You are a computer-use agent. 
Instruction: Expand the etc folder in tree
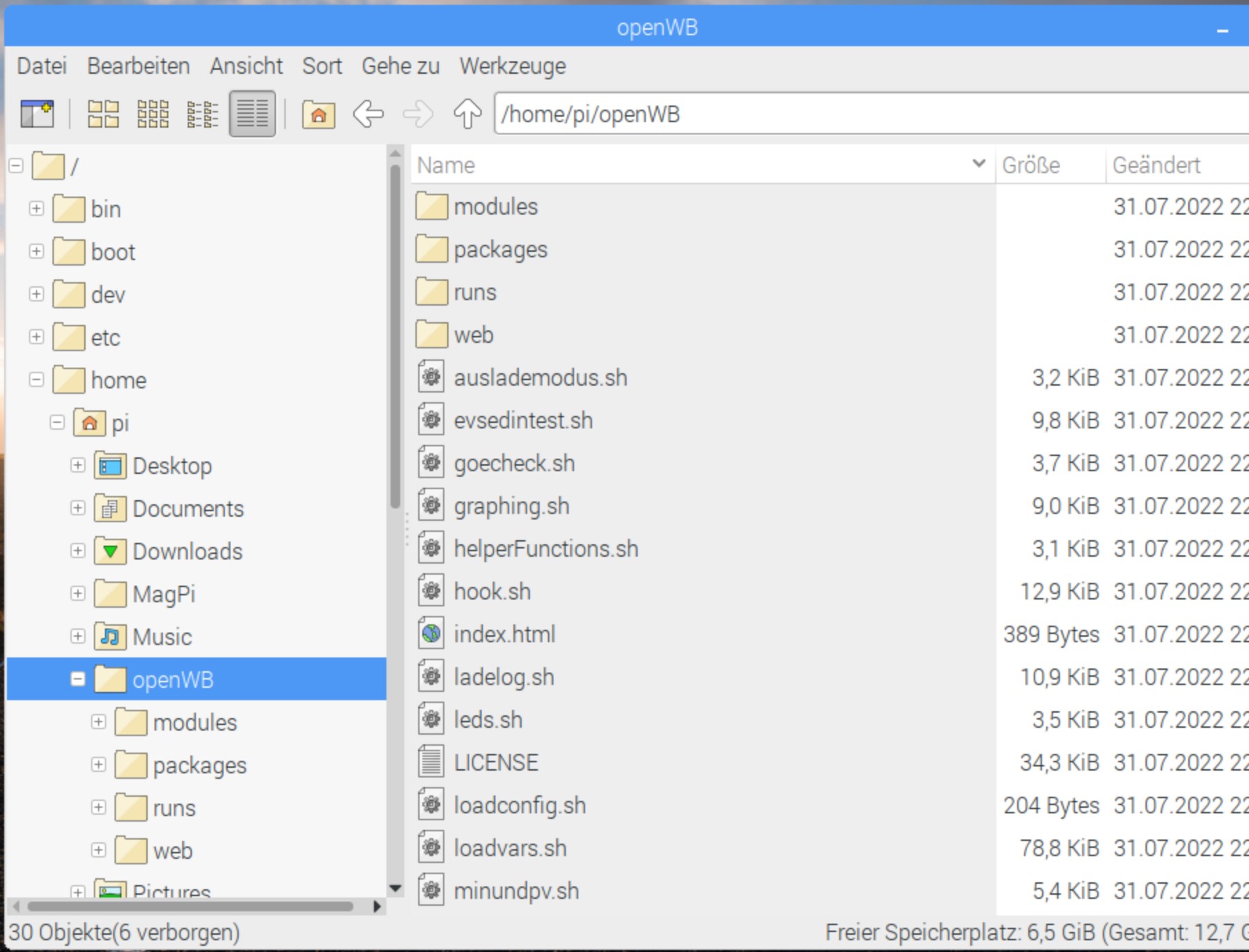(x=37, y=337)
